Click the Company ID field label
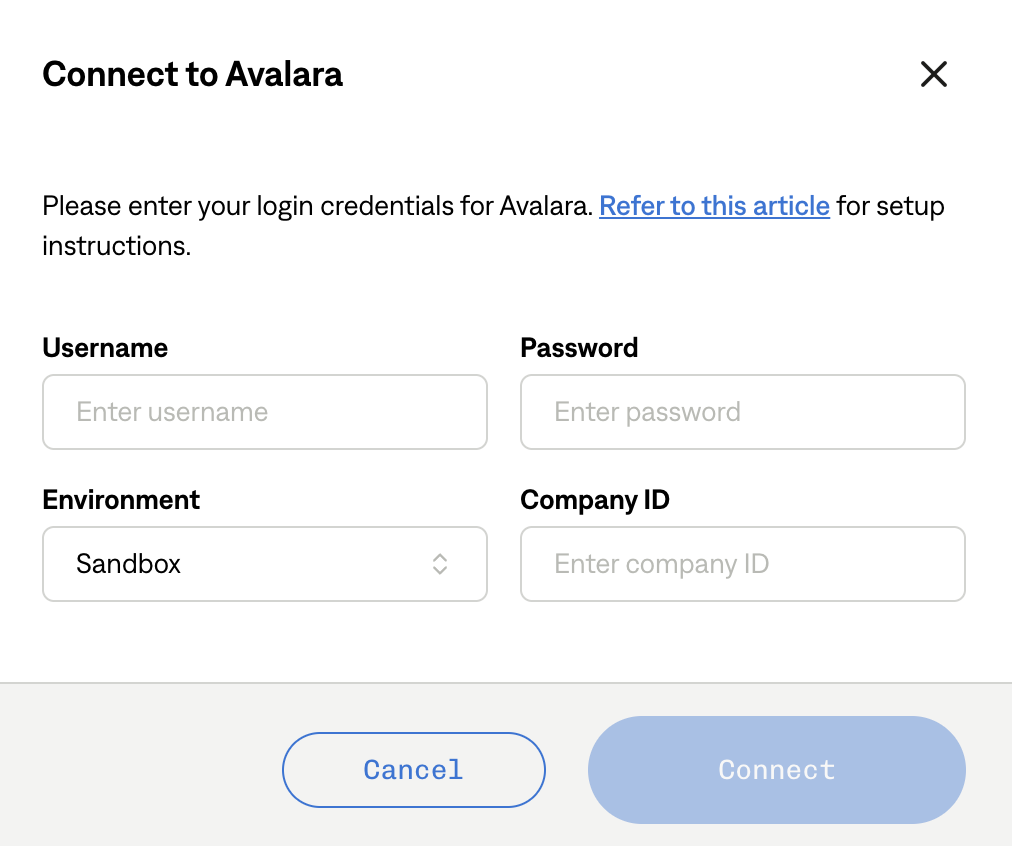1012x846 pixels. (595, 500)
